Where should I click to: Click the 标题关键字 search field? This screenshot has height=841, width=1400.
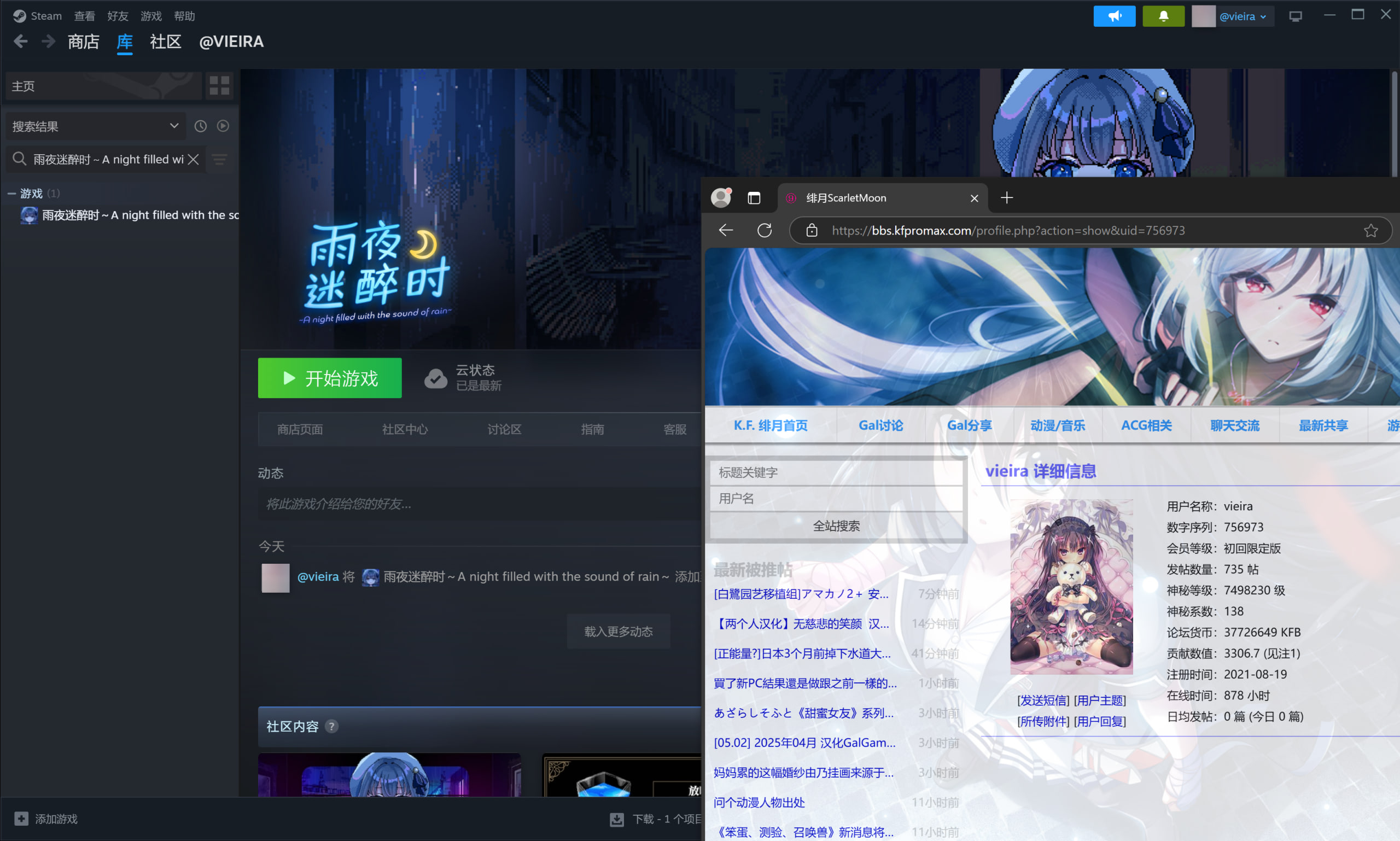pos(836,472)
